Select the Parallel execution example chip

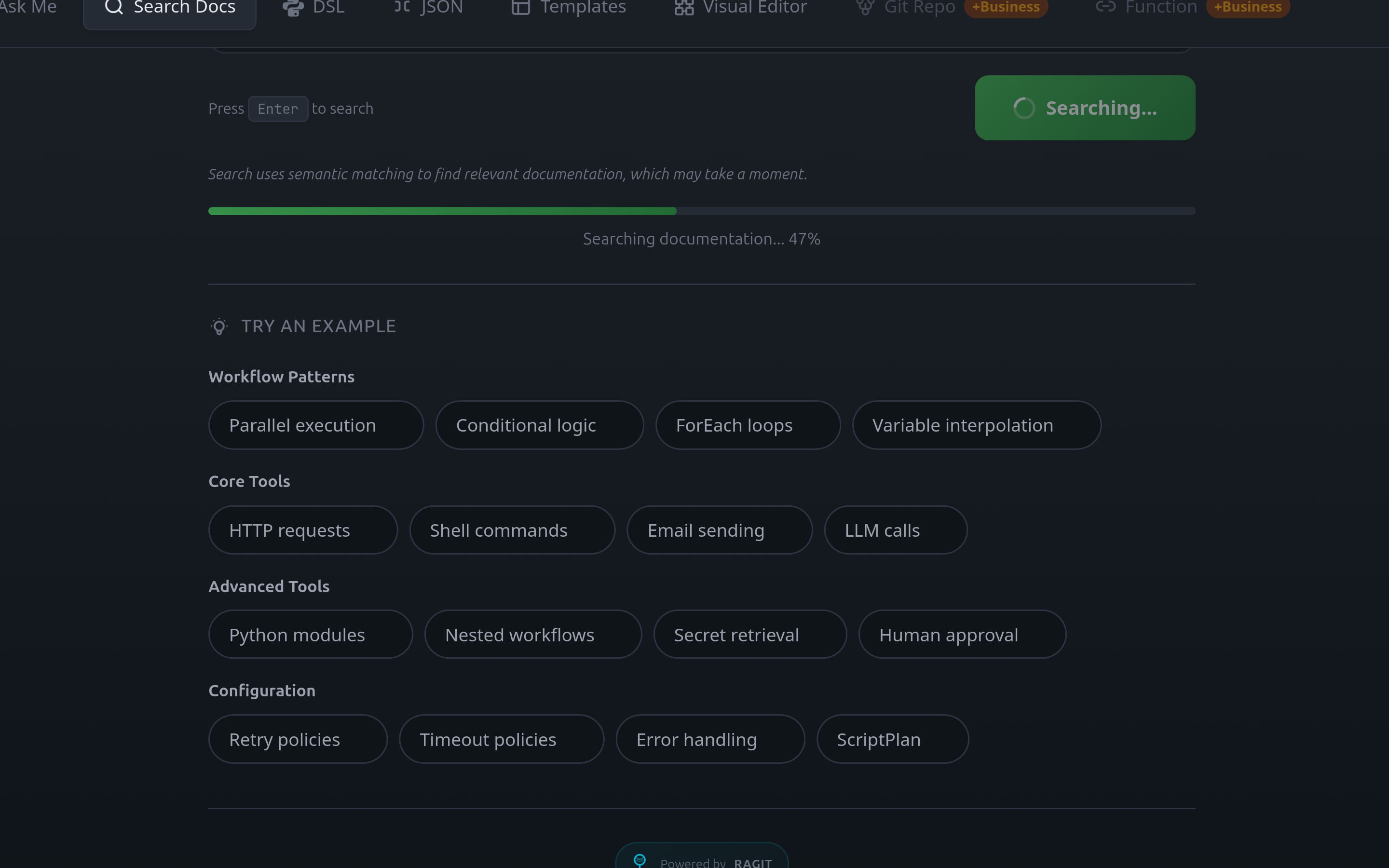tap(316, 425)
